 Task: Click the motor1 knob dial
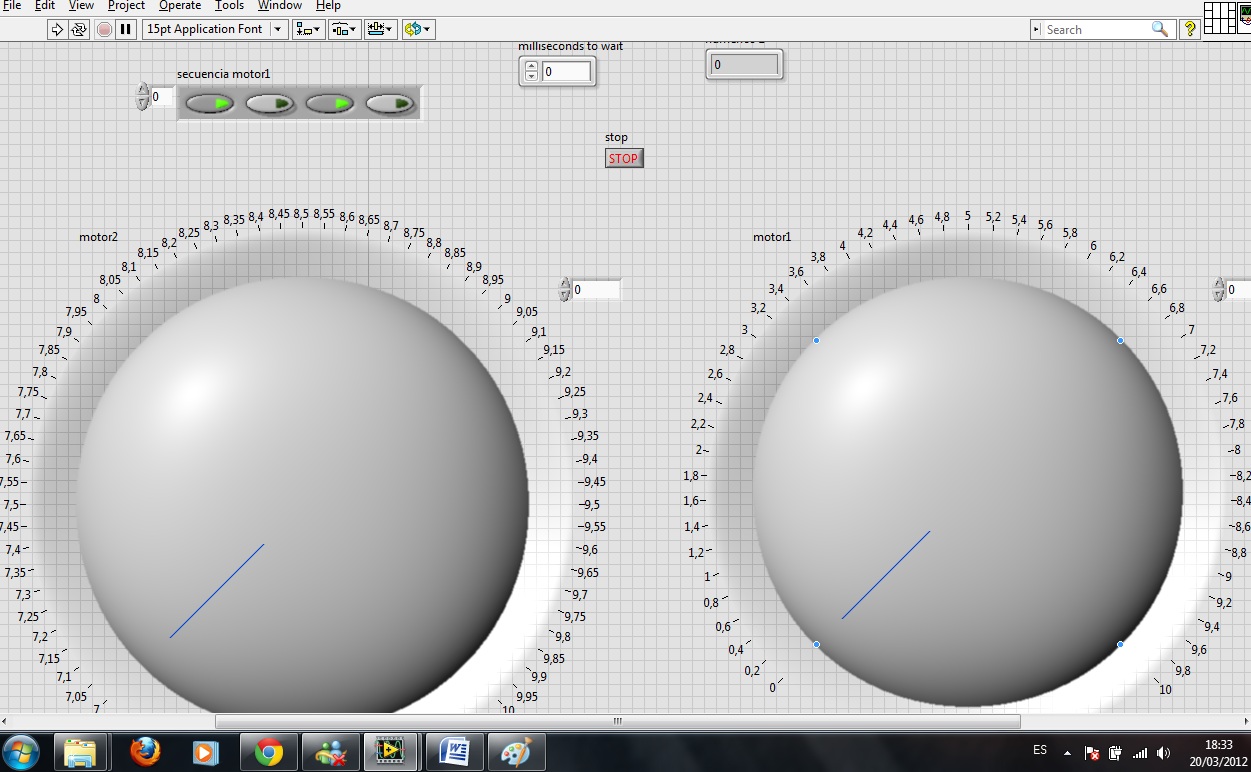[968, 492]
